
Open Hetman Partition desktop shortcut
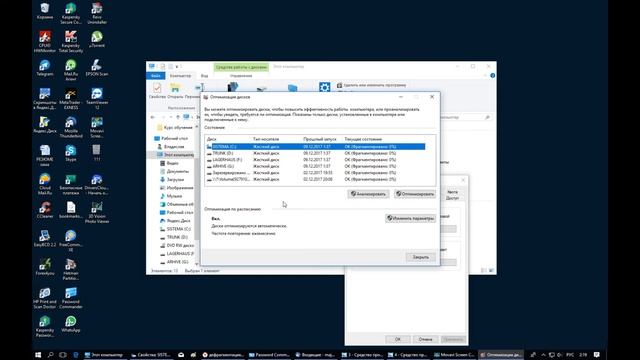[x=71, y=269]
